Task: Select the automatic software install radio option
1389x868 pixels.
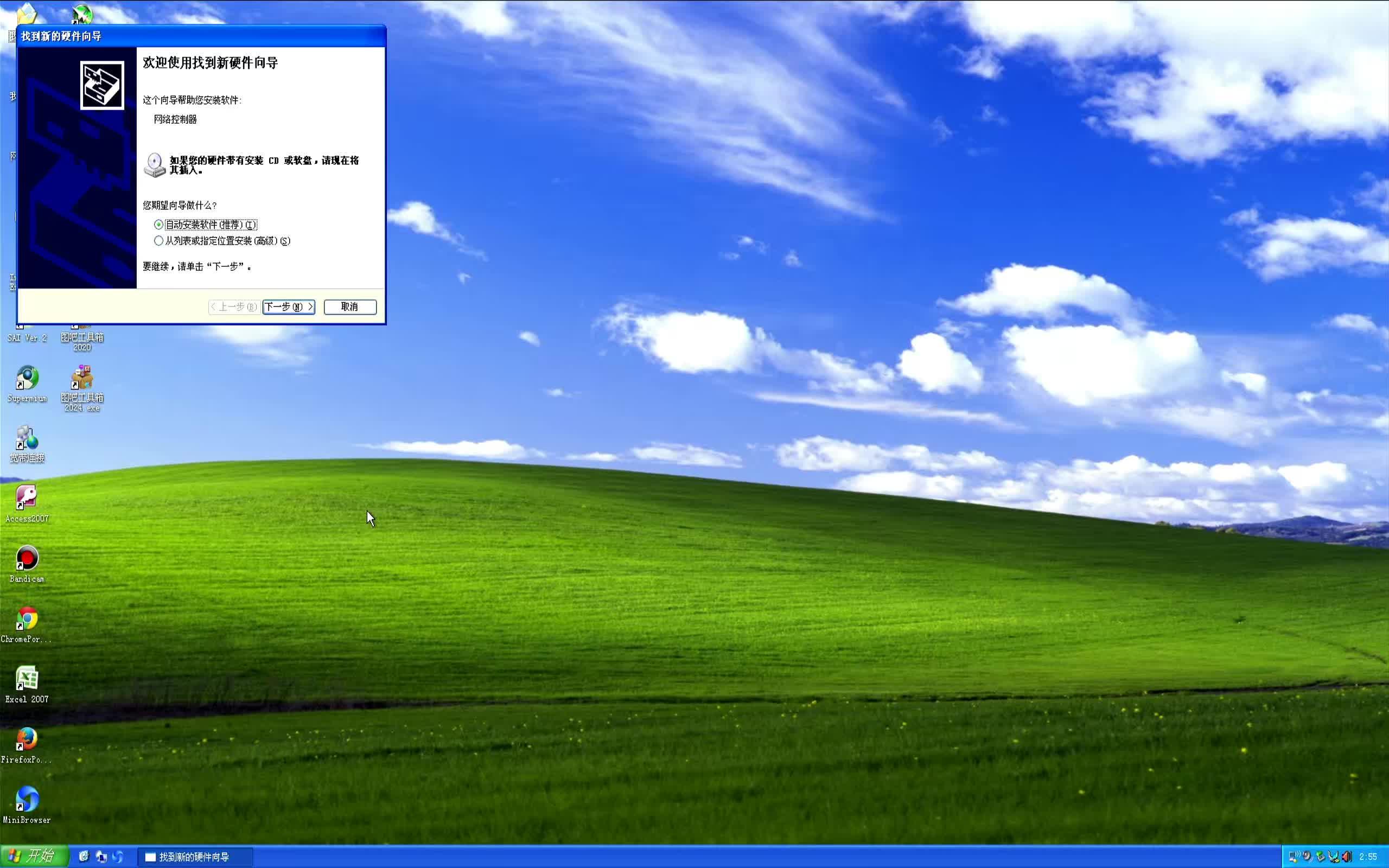Action: [x=158, y=225]
